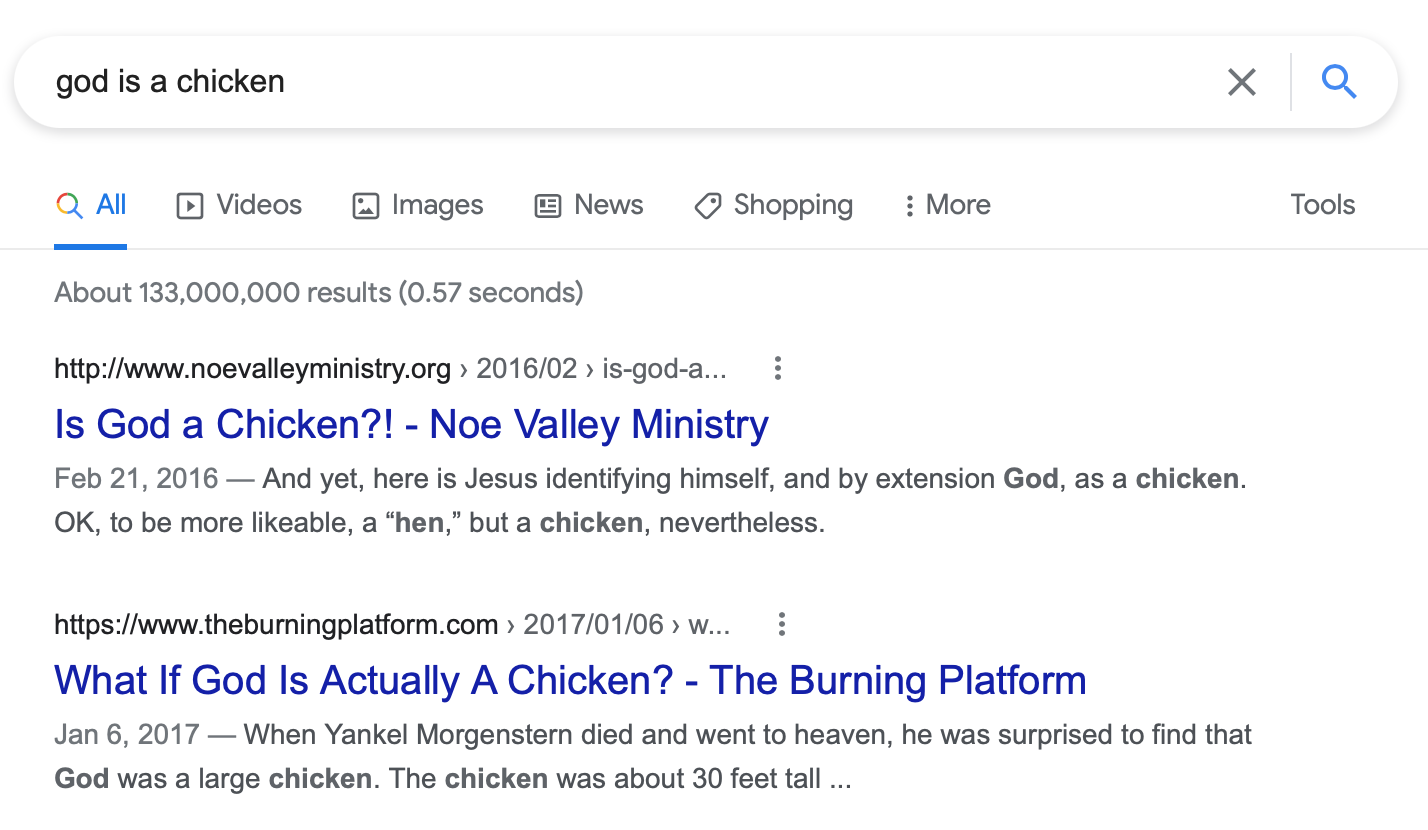Expand the More search filters menu
Viewport: 1428px width, 830px height.
point(946,205)
